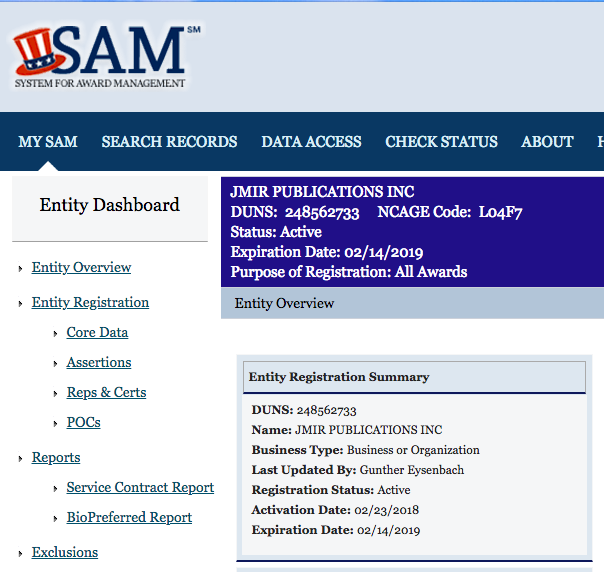This screenshot has height=572, width=604.
Task: Open the BioPreferred Report link
Action: 129,518
